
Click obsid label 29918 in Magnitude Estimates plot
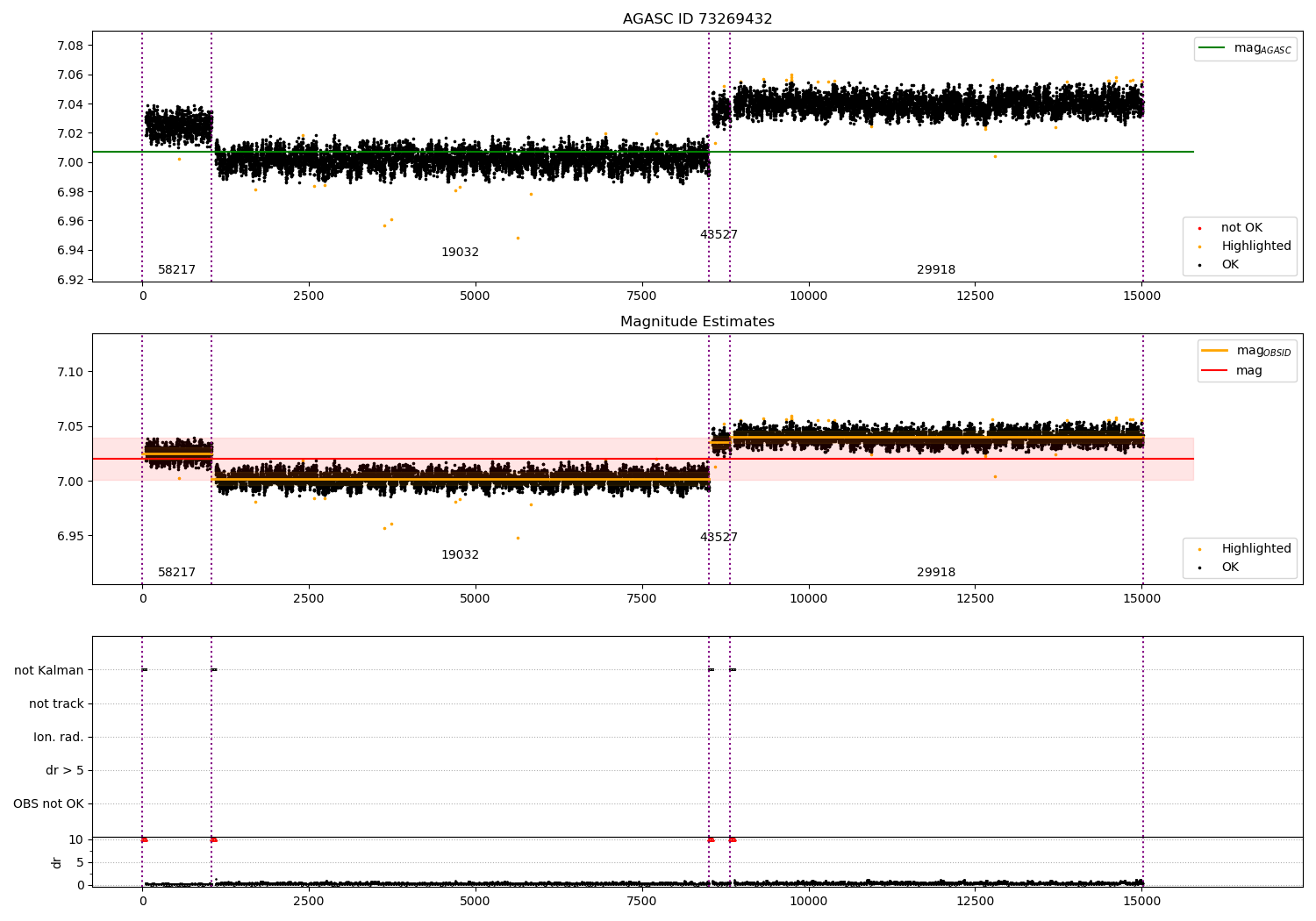pyautogui.click(x=936, y=573)
